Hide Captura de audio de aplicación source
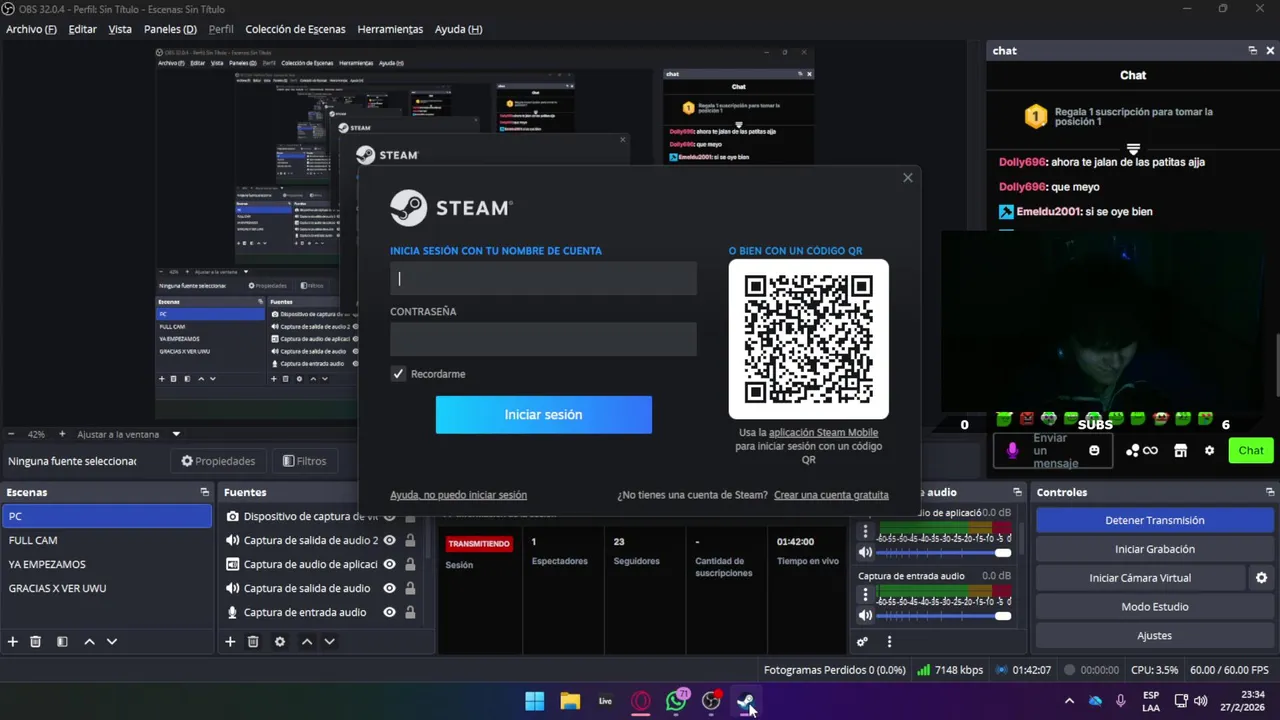The image size is (1280, 720). pos(389,564)
